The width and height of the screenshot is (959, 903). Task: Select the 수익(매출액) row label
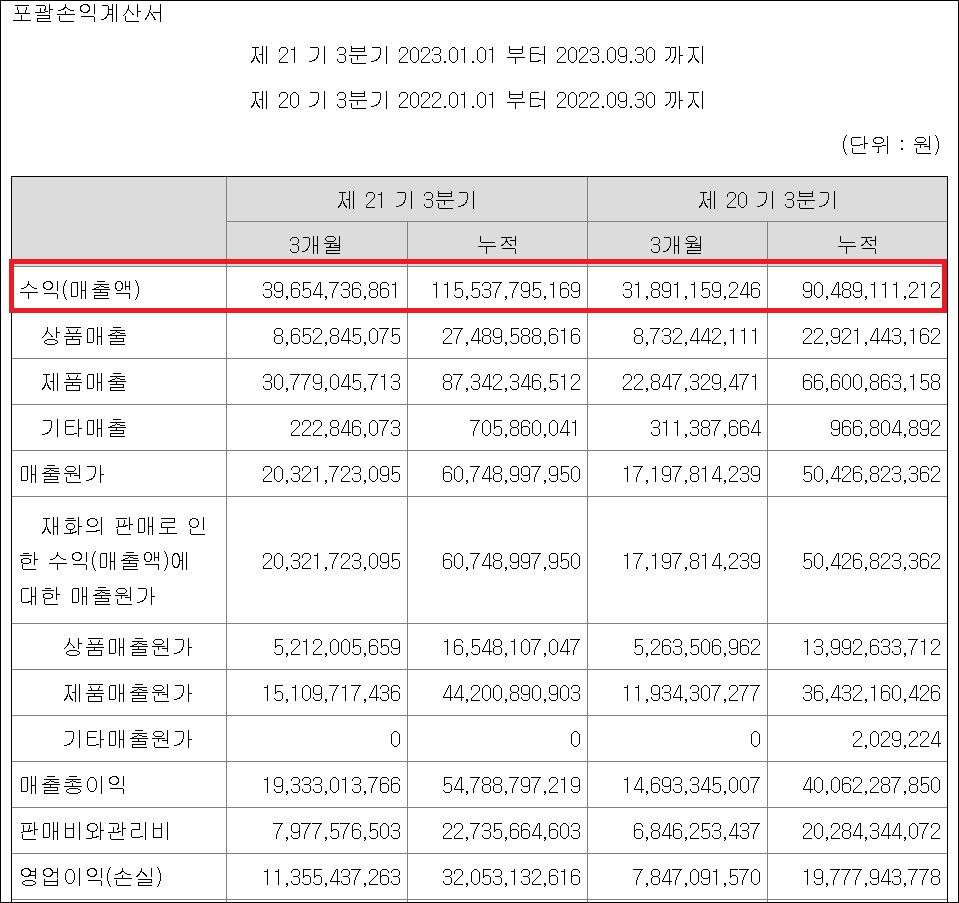pyautogui.click(x=80, y=289)
